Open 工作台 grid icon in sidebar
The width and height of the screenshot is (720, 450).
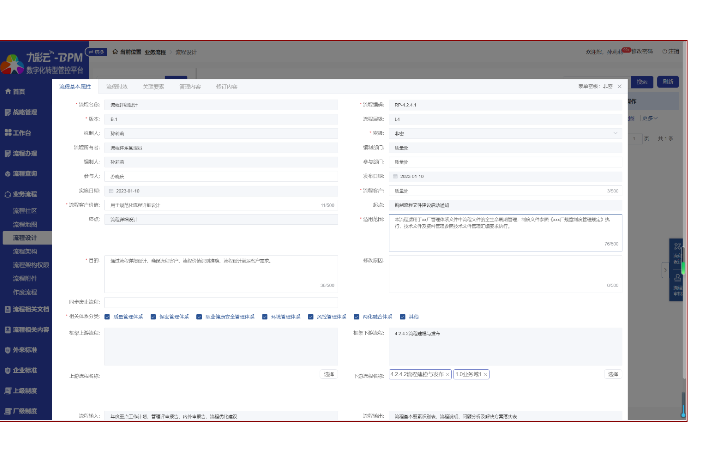[8, 133]
